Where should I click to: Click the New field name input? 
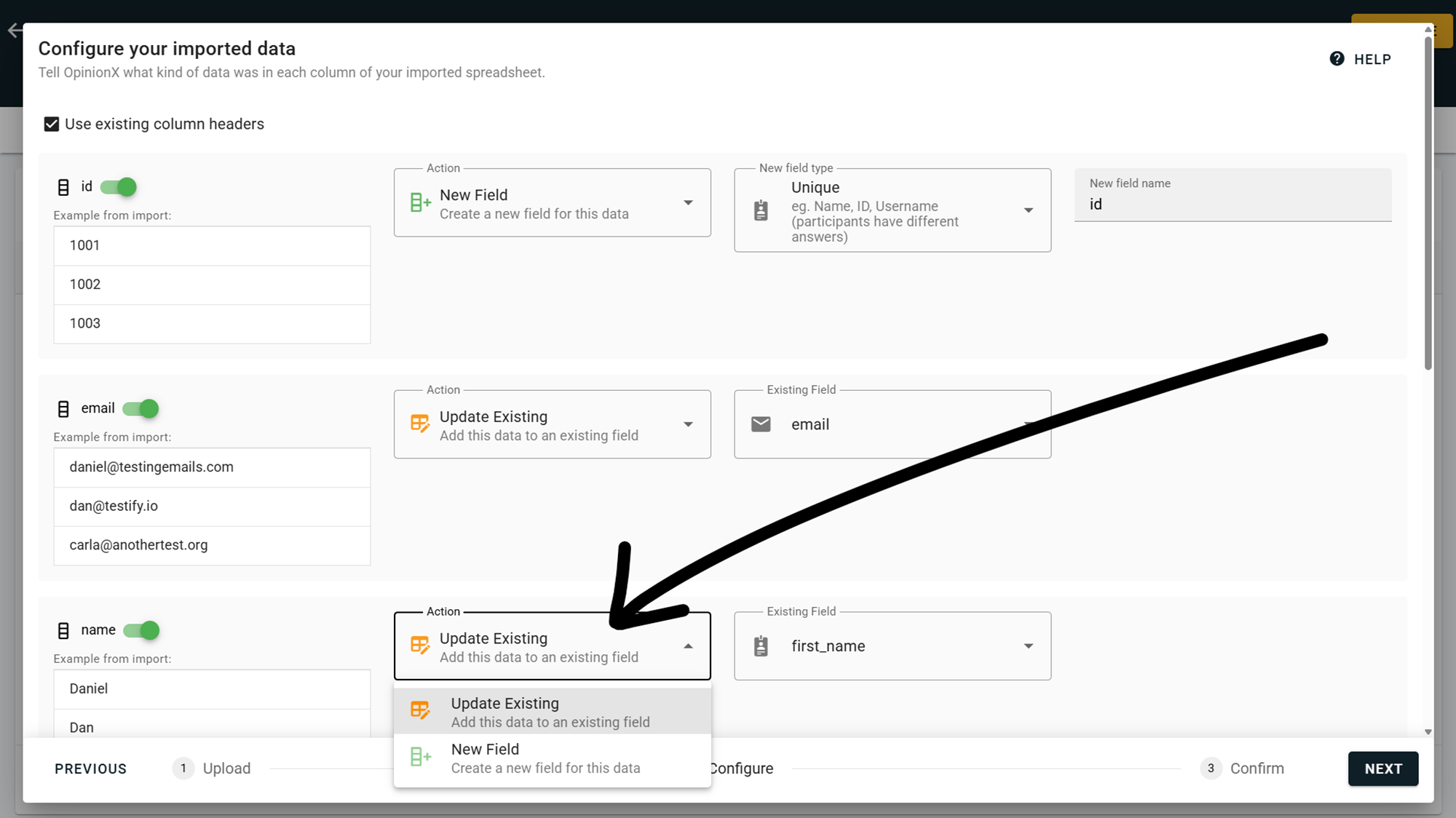tap(1232, 204)
